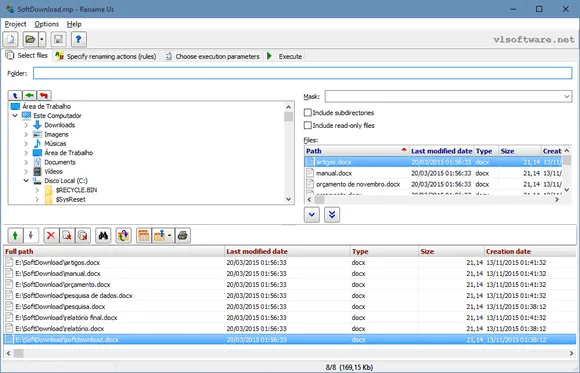The image size is (580, 373).
Task: Expand the Músicas tree node
Action: [x=26, y=144]
